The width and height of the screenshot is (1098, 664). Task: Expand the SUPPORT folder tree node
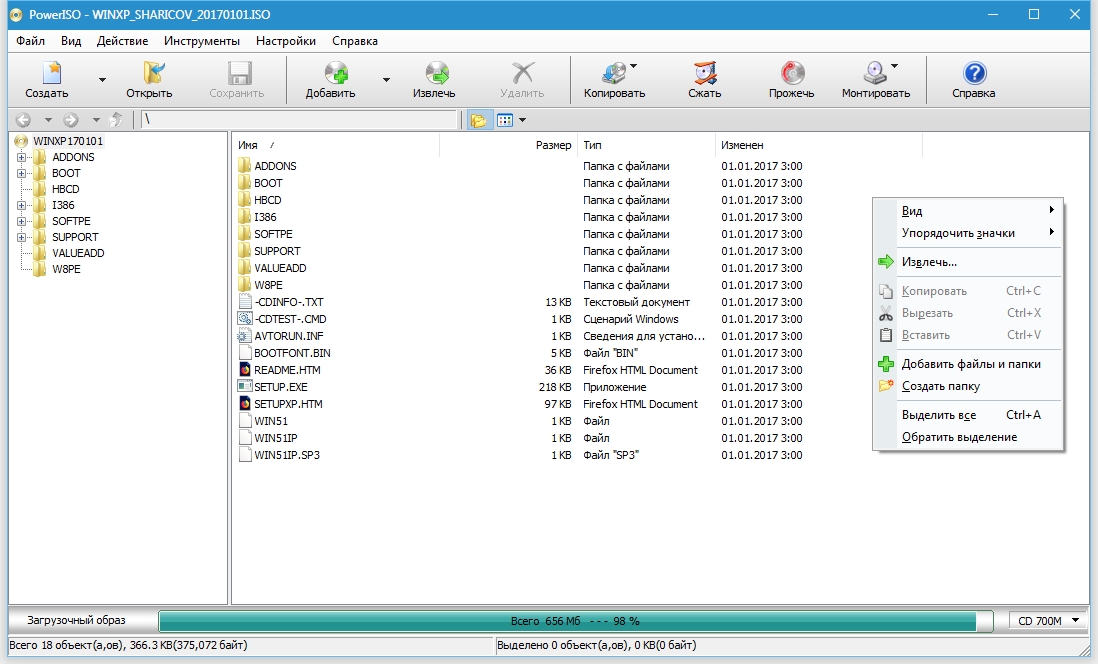[21, 237]
